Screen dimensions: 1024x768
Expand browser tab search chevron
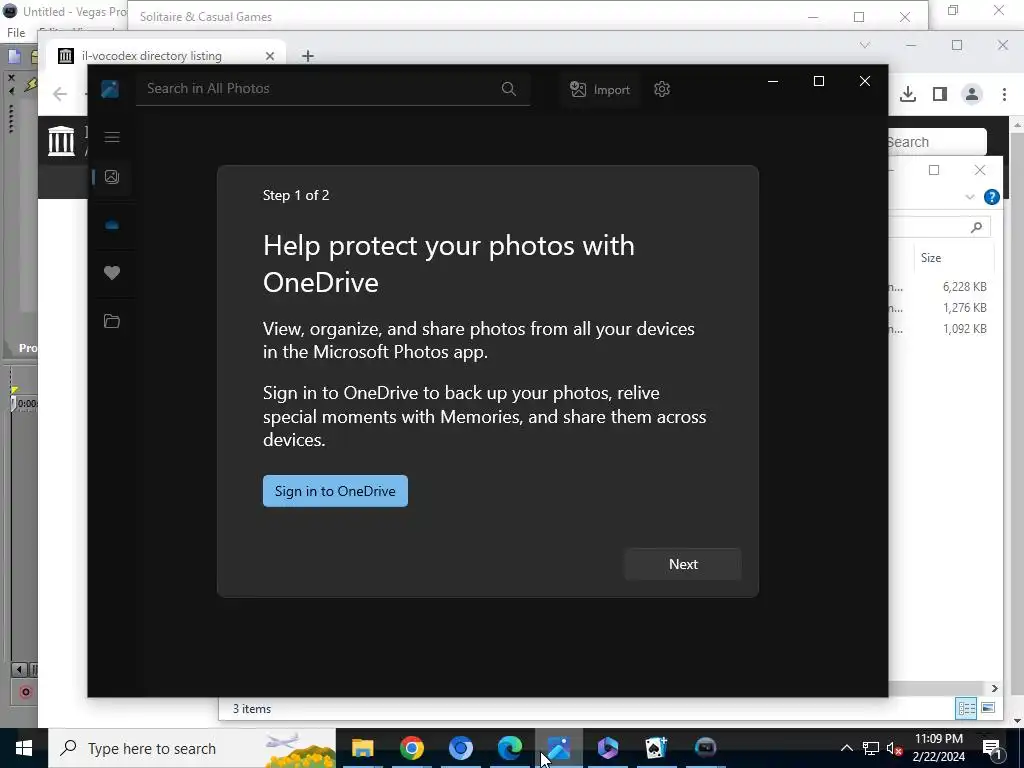coord(865,45)
